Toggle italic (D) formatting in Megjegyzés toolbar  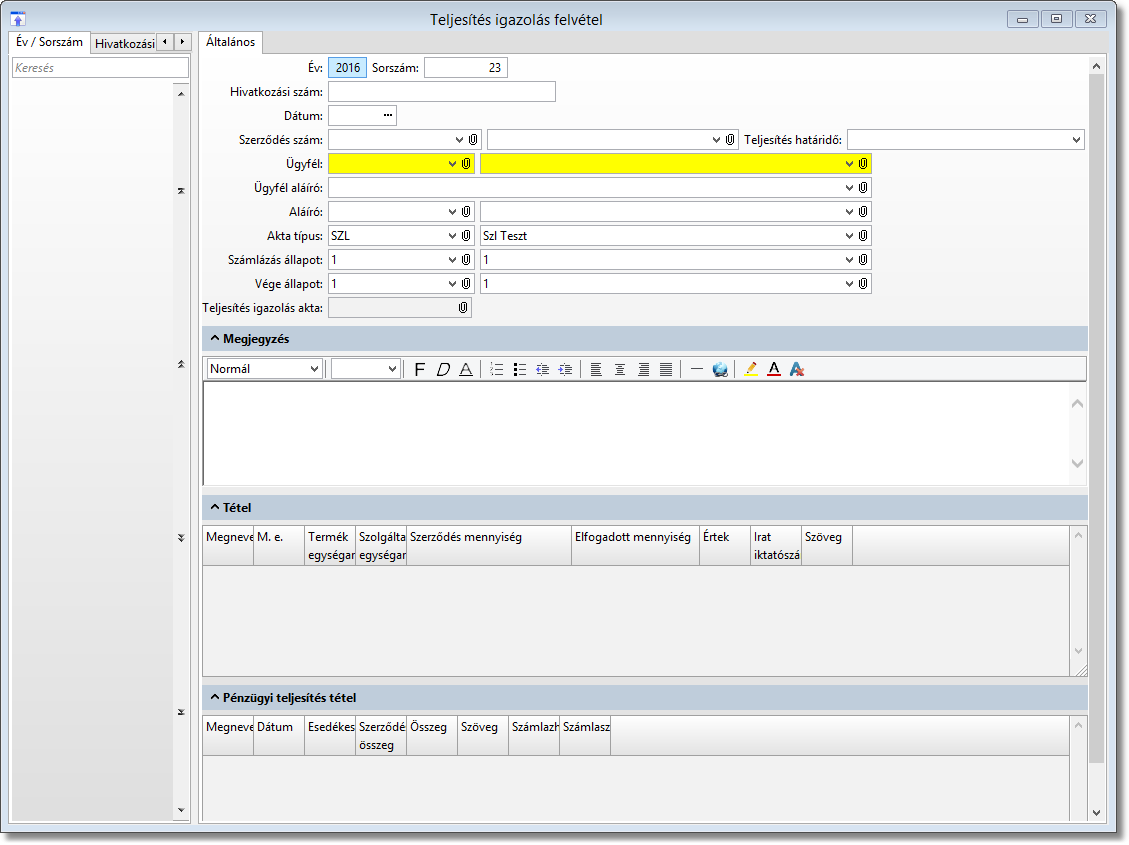(443, 369)
